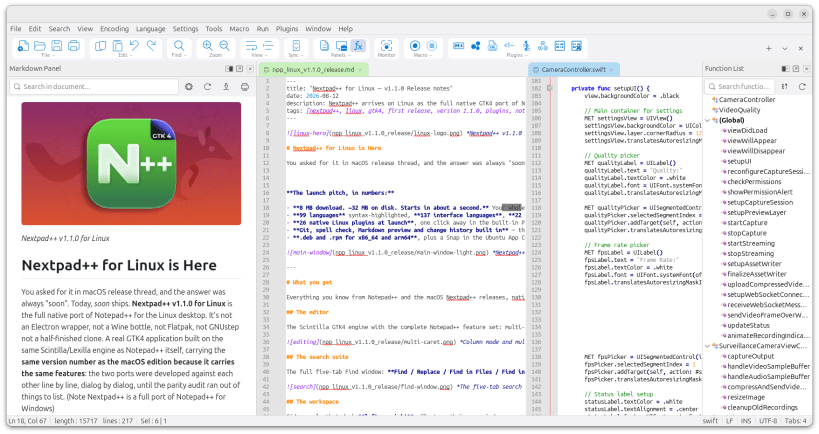Viewport: 819px width, 434px height.
Task: Click Tabs: 4 indicator in status bar
Action: click(x=796, y=421)
